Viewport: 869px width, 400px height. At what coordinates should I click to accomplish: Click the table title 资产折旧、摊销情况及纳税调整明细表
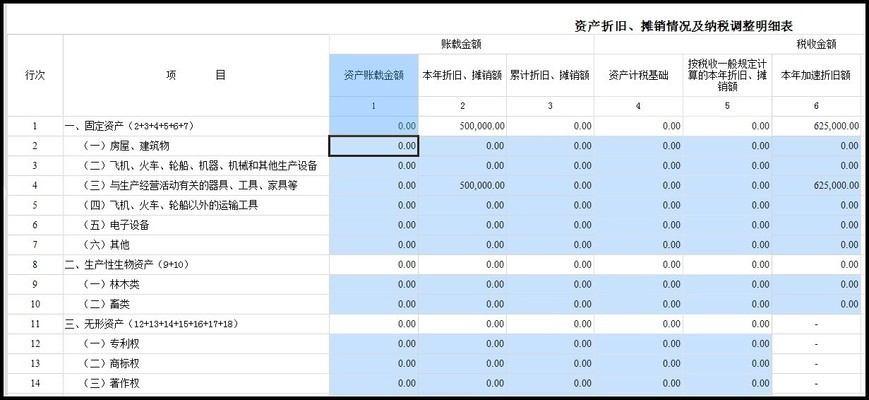[684, 25]
